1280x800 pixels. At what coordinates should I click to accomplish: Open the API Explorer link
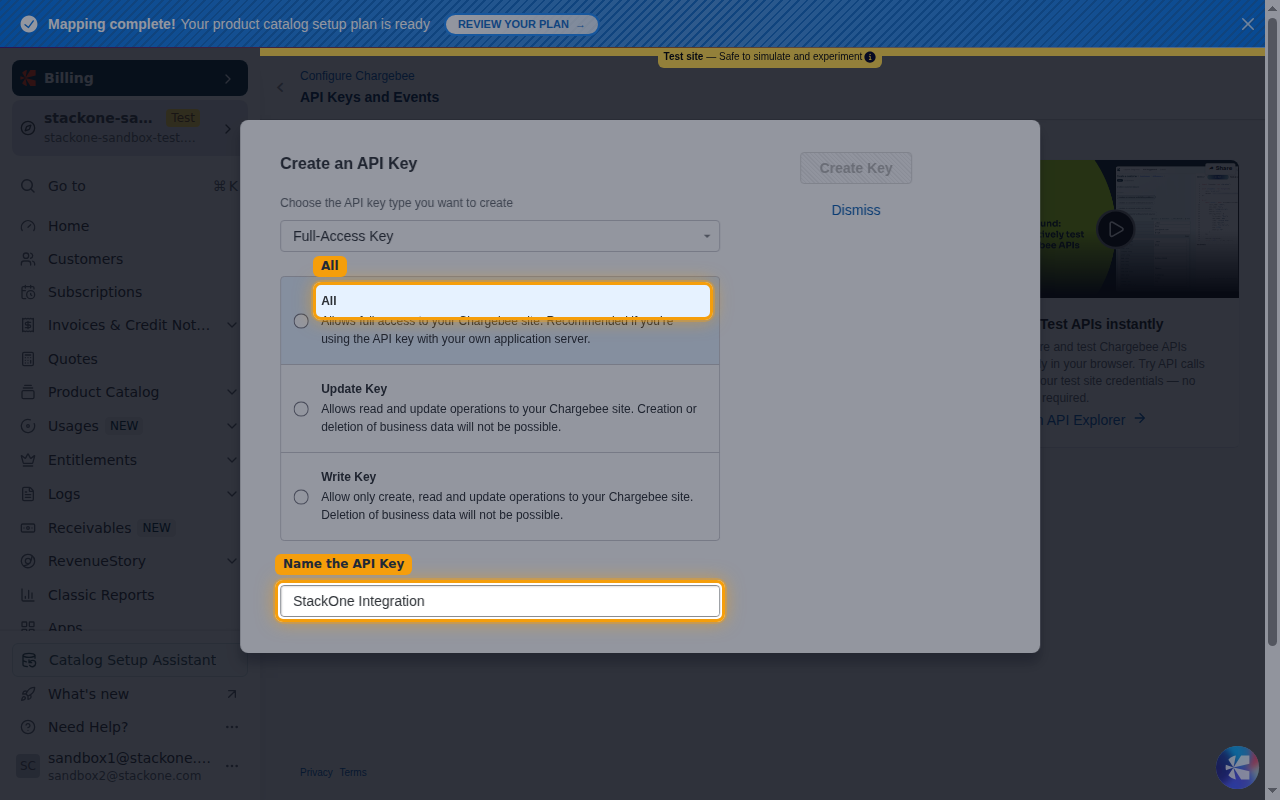[1094, 420]
